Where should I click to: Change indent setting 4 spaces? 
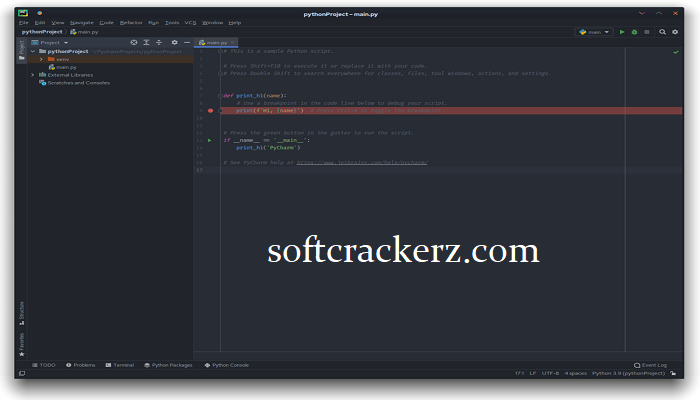coord(575,373)
